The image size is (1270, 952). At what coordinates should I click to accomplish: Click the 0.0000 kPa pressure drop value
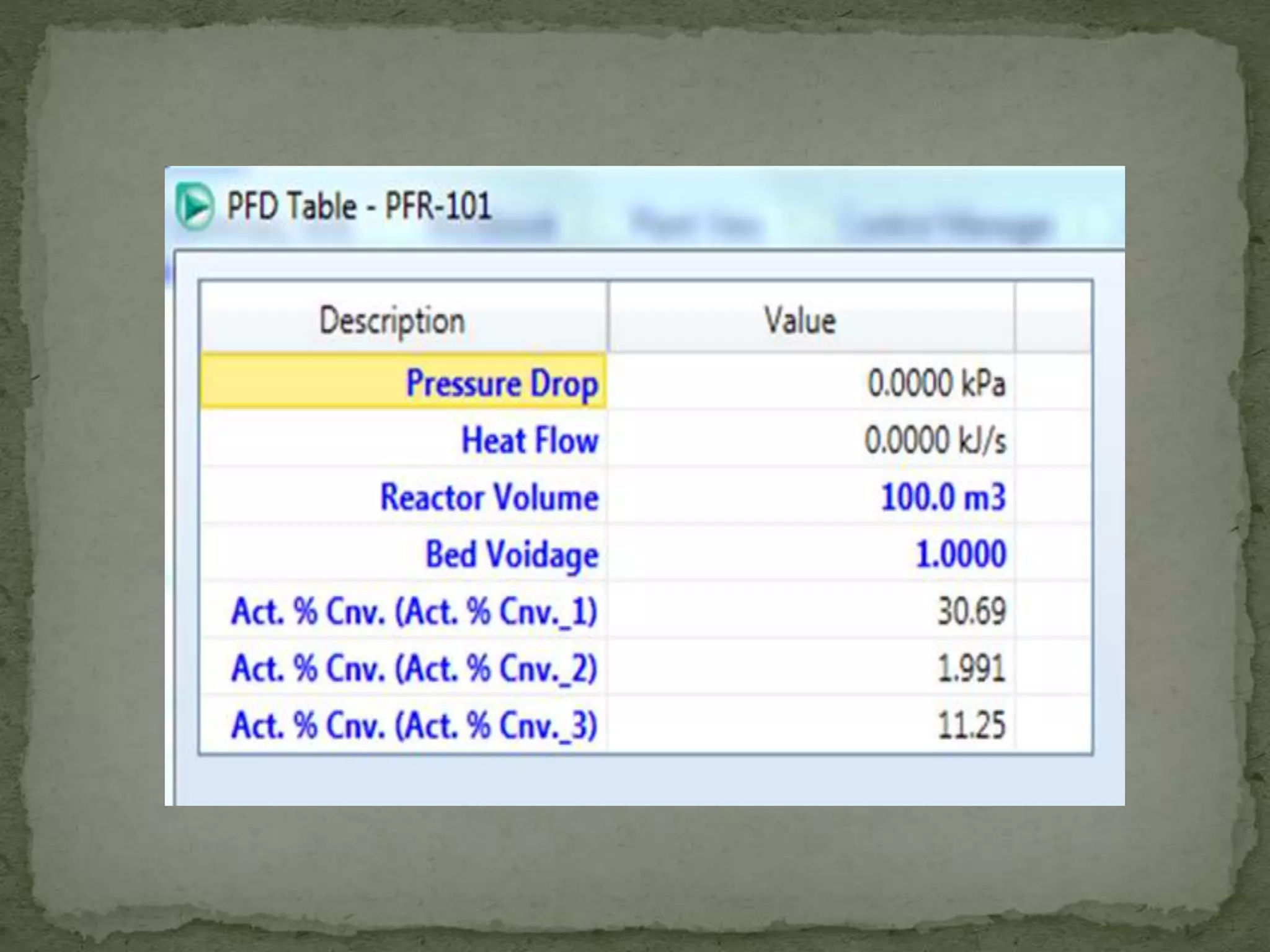(x=936, y=383)
